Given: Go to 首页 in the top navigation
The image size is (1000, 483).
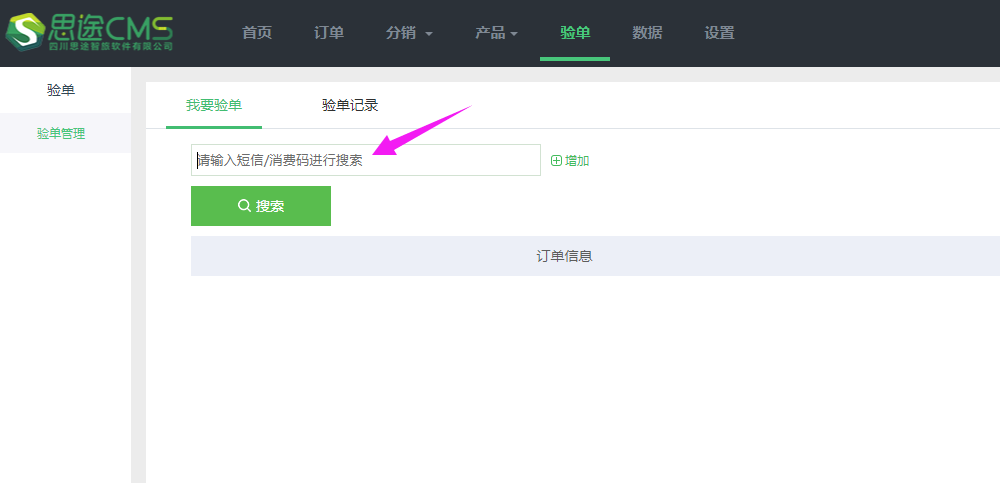Looking at the screenshot, I should (x=257, y=33).
